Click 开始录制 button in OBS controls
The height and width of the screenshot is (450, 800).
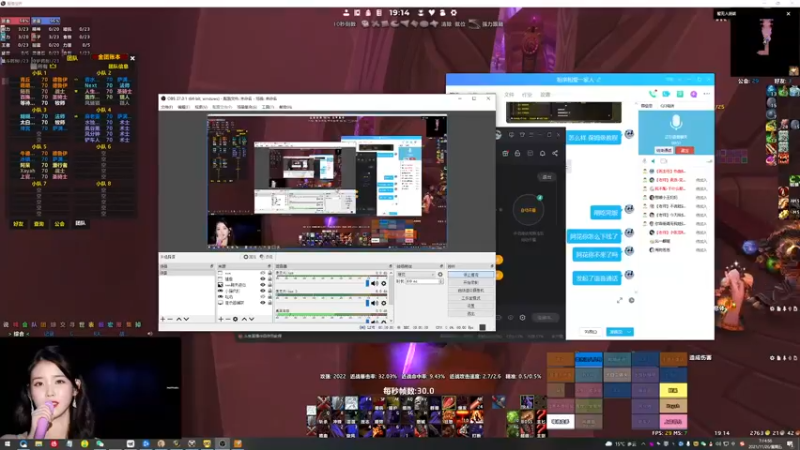point(470,282)
